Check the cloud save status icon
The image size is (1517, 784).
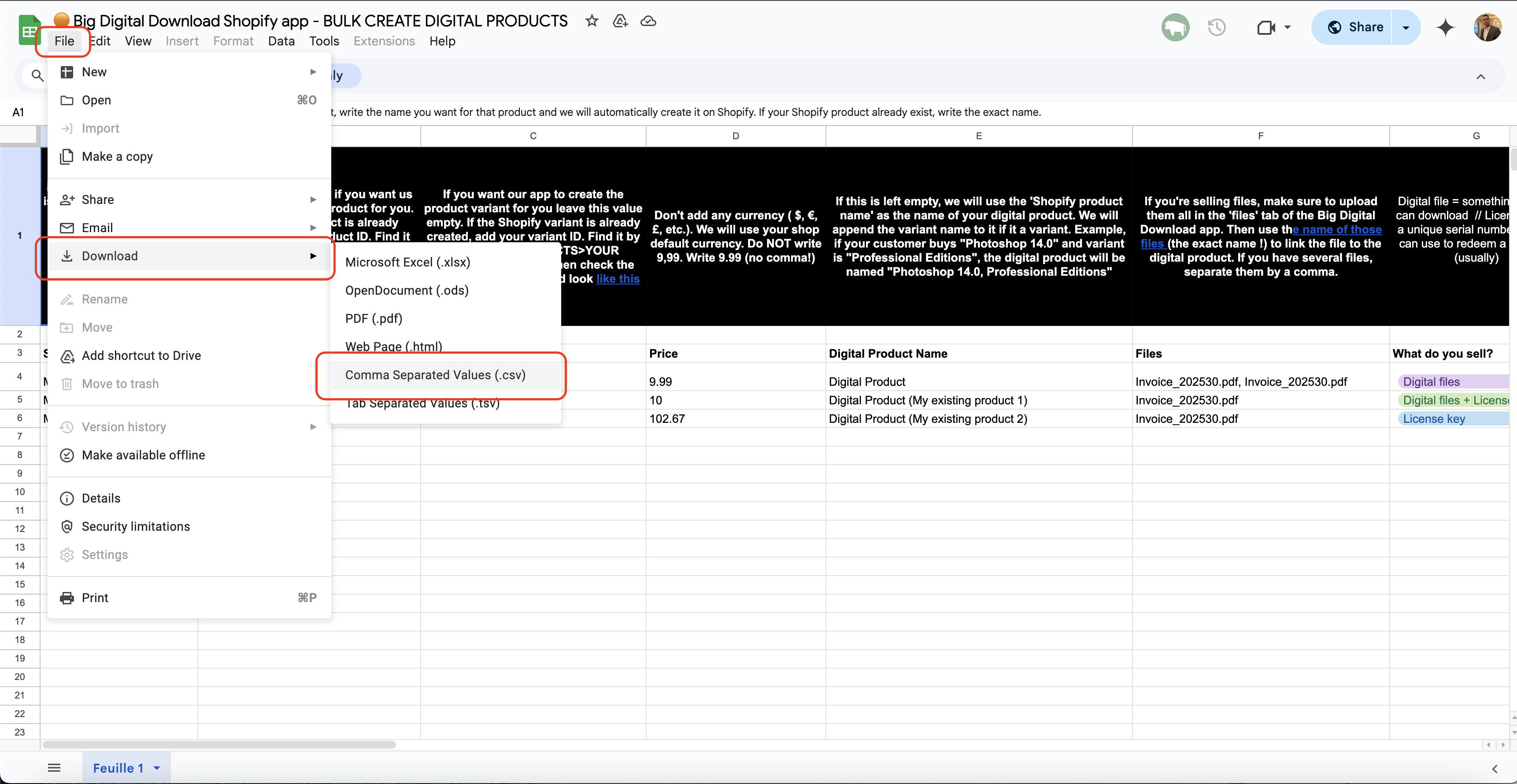648,21
